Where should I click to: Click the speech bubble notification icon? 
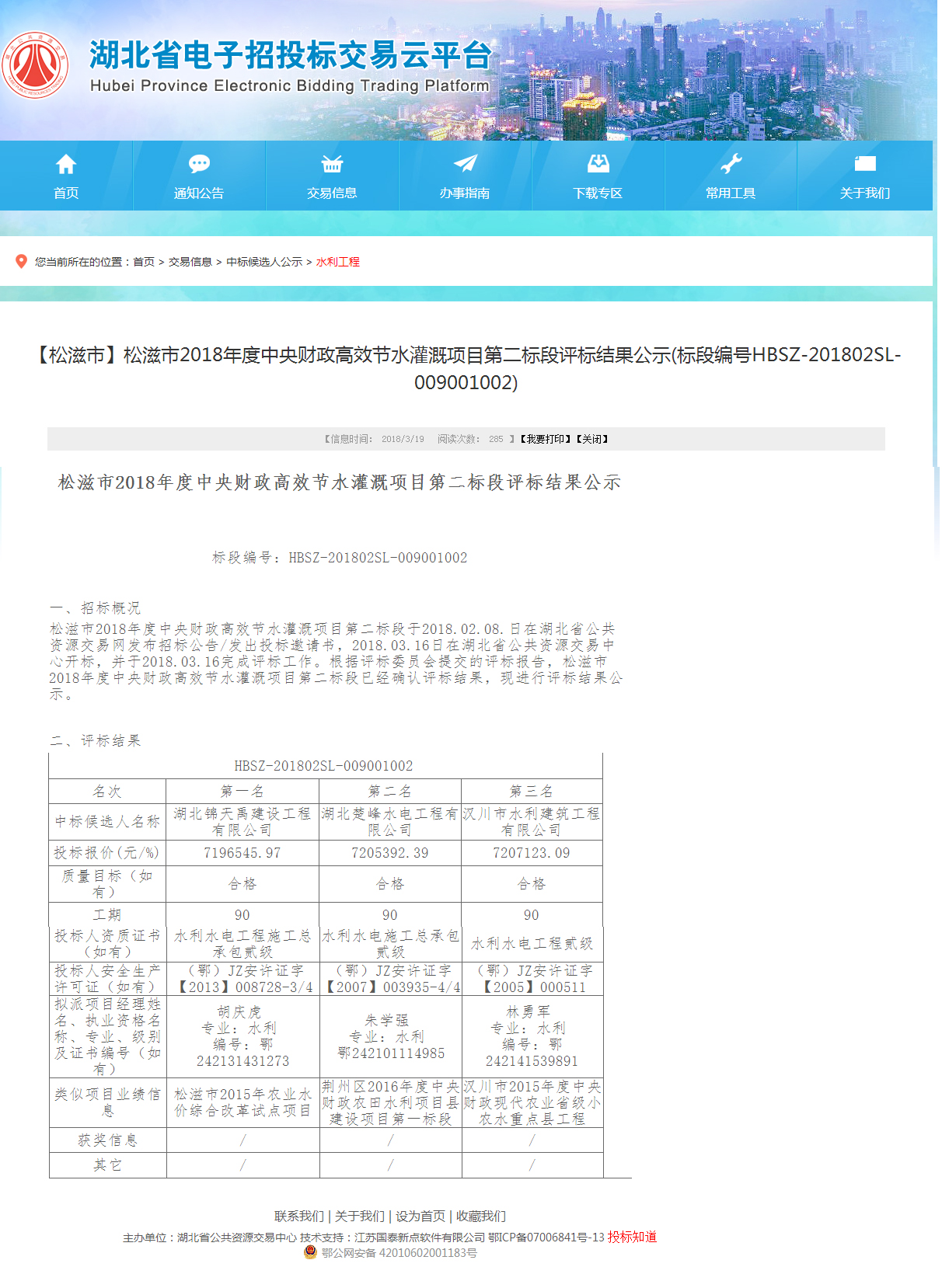pos(199,164)
